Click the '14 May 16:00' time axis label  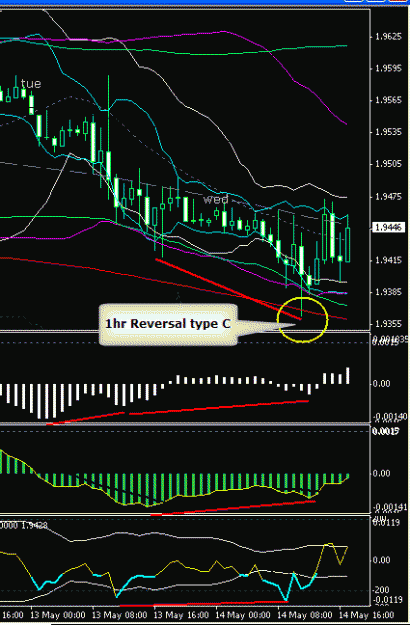click(367, 615)
